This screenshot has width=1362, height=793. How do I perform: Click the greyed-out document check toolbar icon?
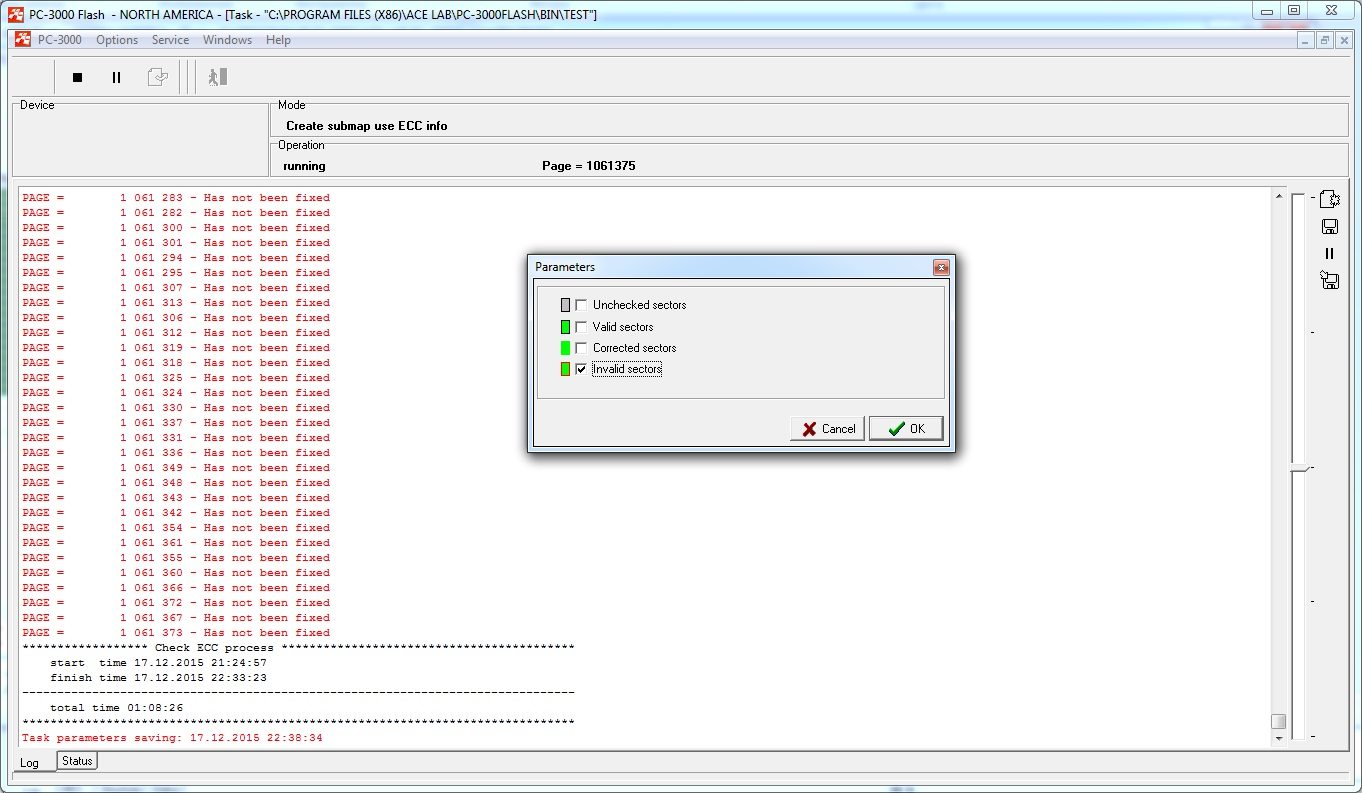(x=157, y=77)
